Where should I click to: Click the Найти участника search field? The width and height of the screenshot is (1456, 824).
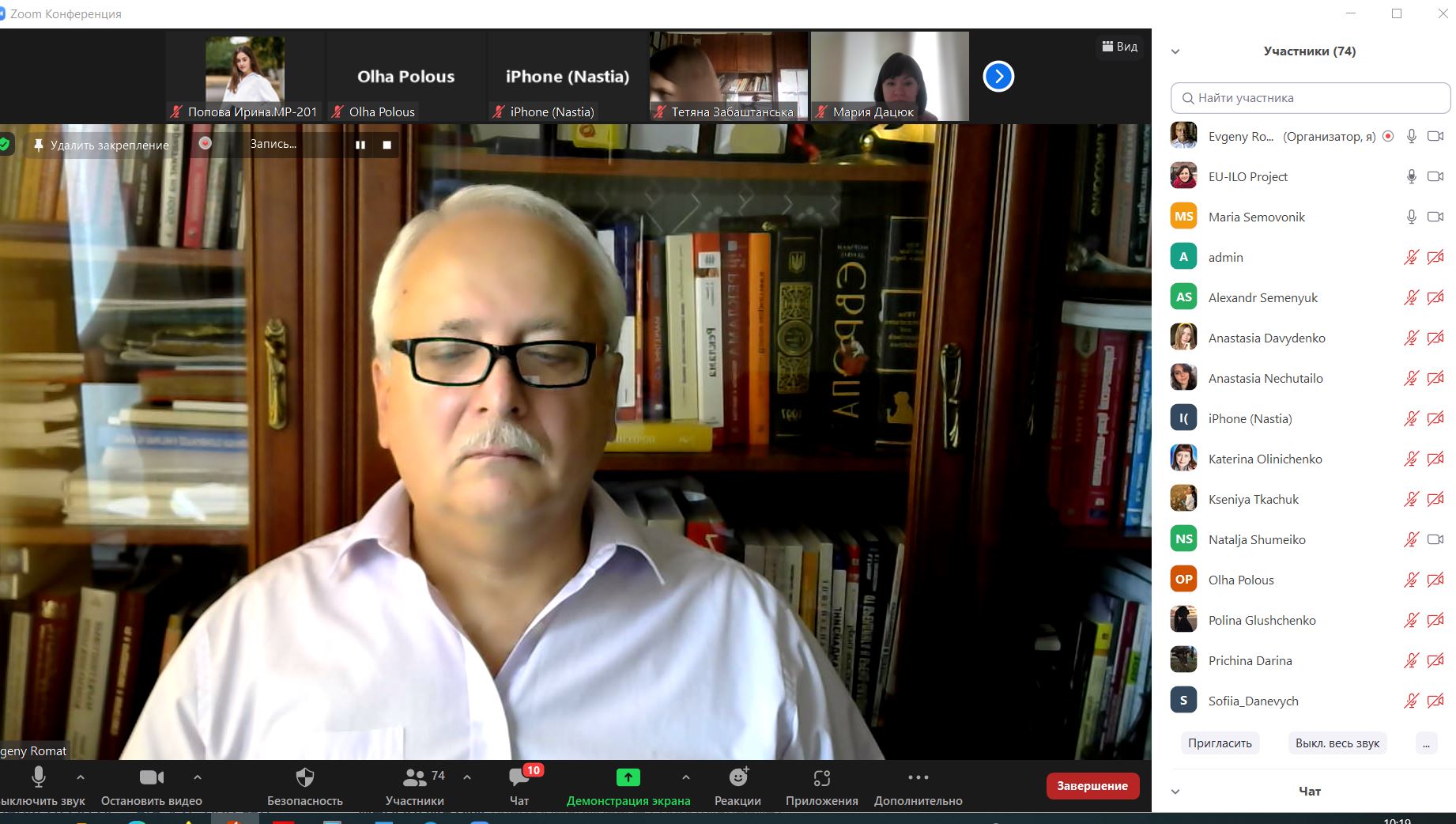click(1310, 98)
